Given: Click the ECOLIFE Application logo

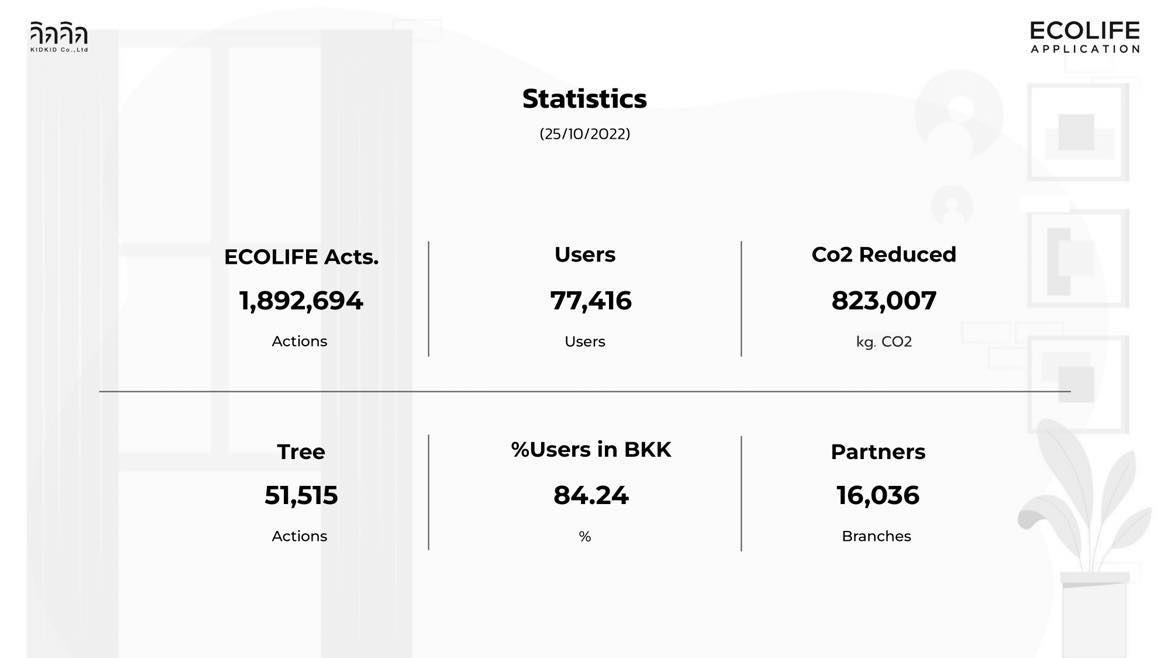Looking at the screenshot, I should [1084, 37].
